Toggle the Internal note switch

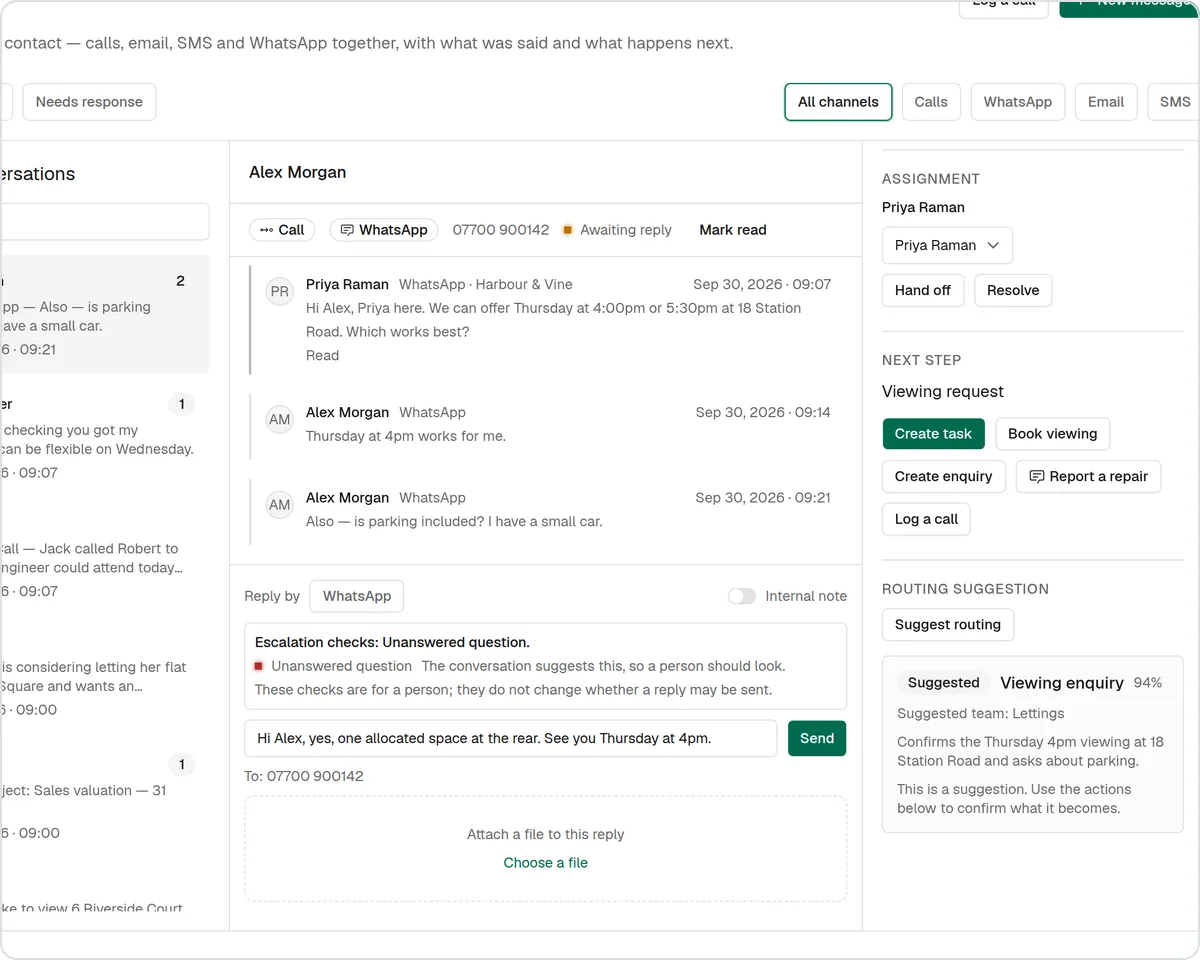pos(742,596)
